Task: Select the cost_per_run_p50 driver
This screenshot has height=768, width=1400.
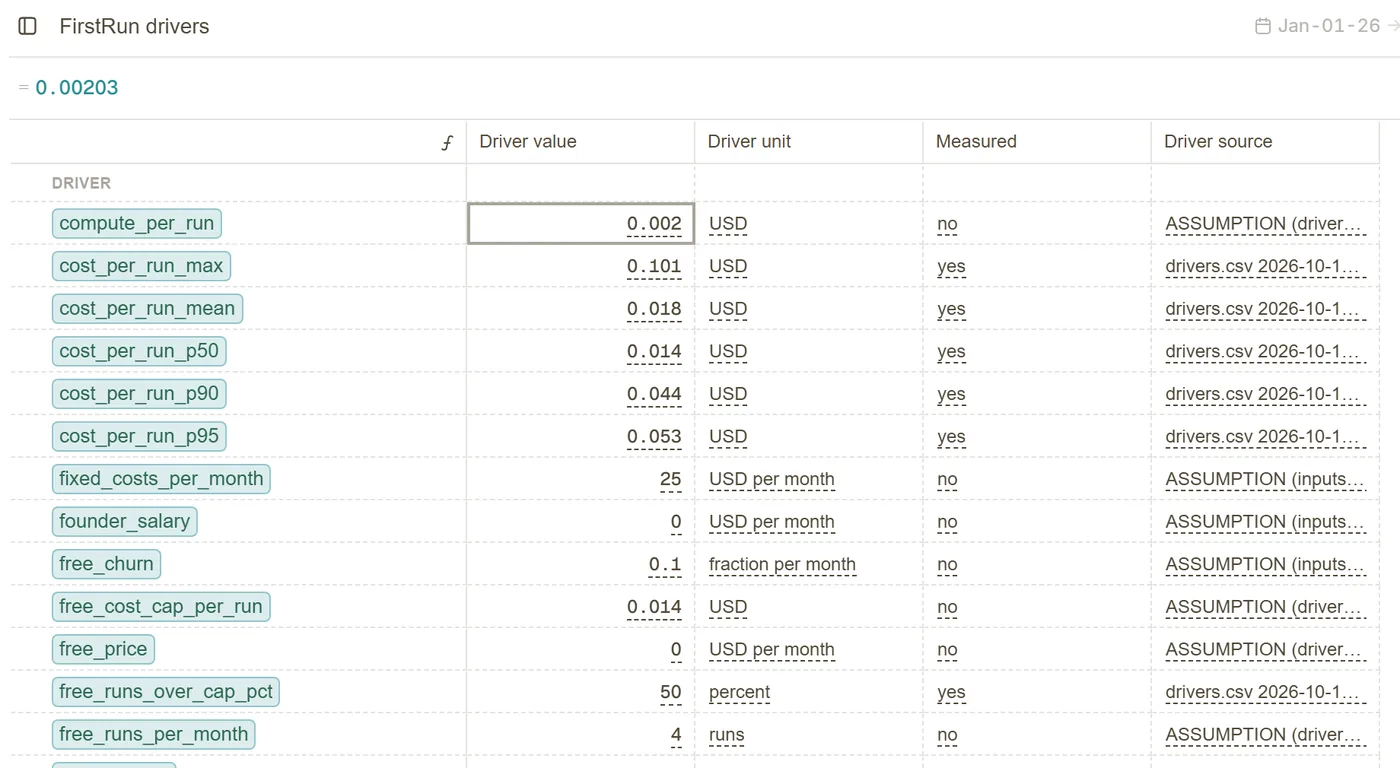Action: (139, 351)
